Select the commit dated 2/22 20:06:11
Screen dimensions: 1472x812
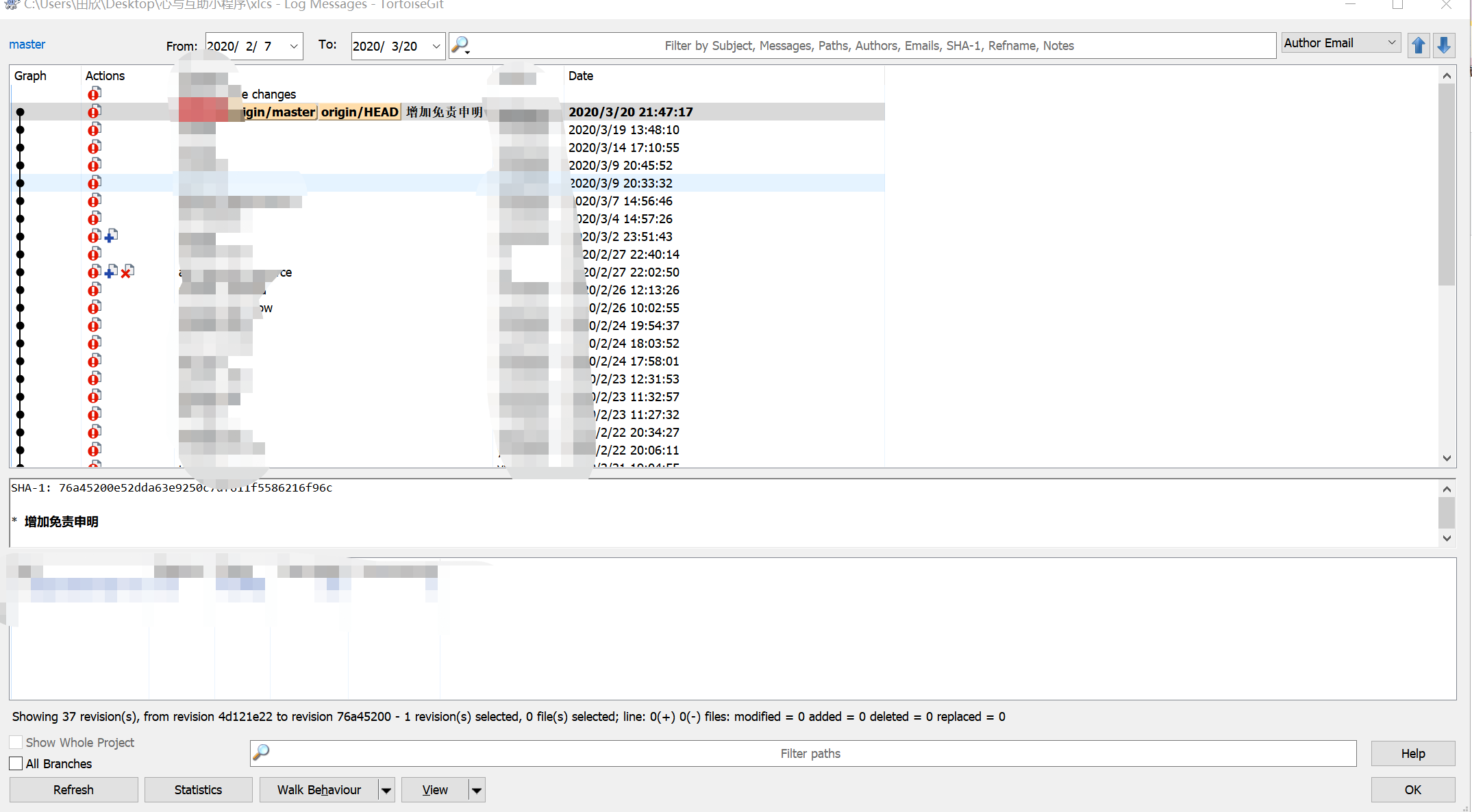[637, 451]
